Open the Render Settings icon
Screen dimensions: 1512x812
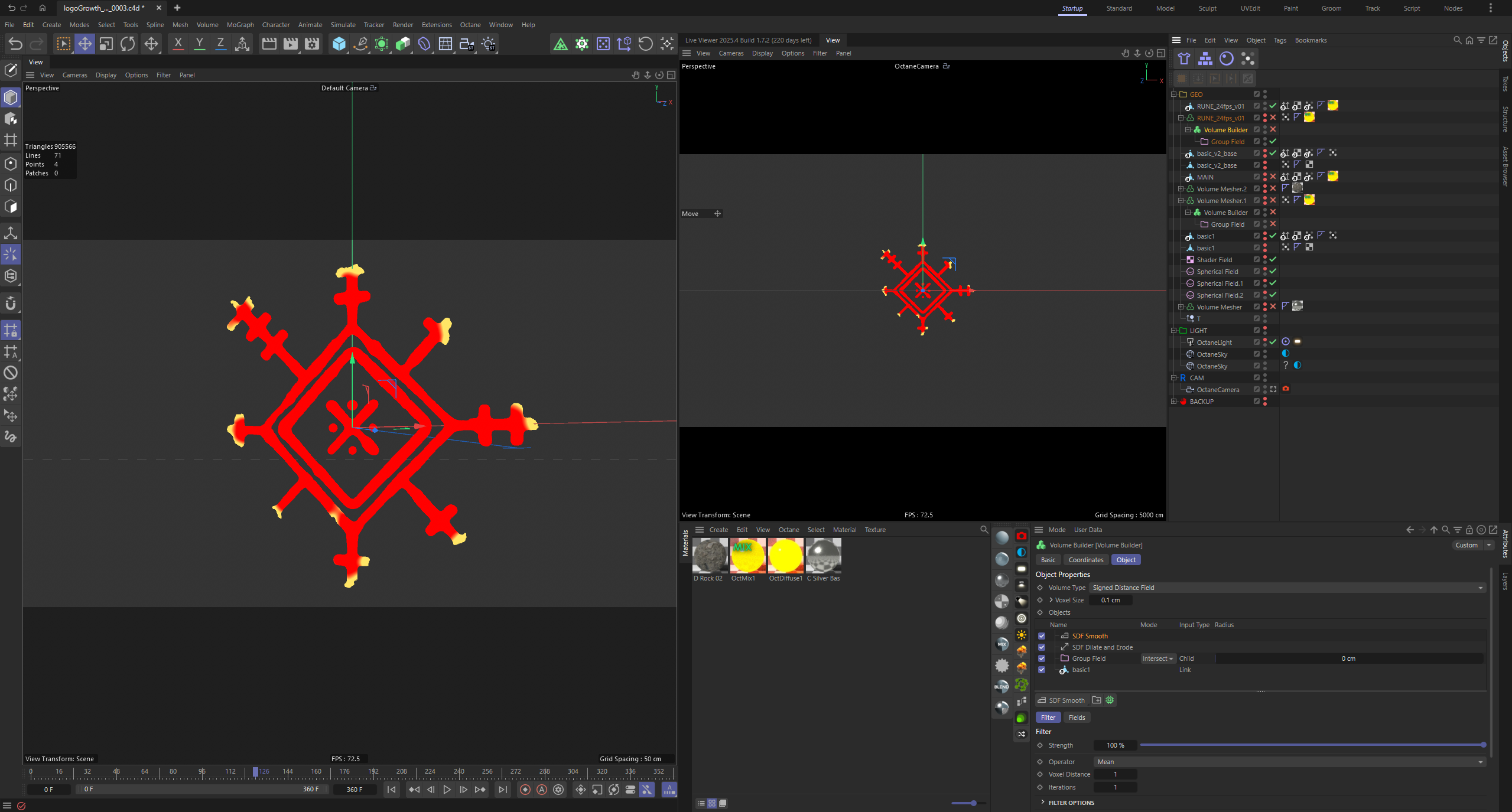pos(311,44)
